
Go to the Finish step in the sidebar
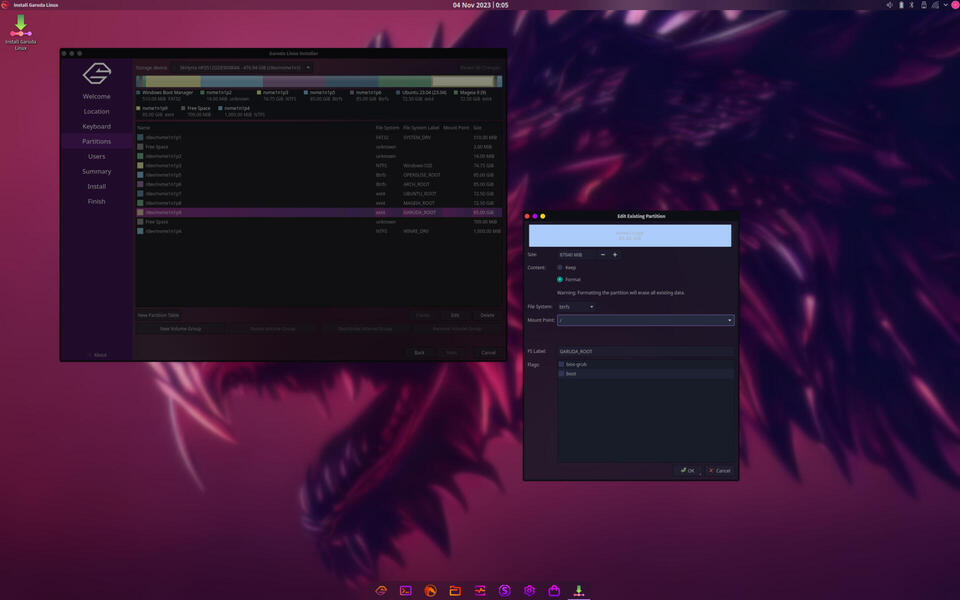coord(97,201)
